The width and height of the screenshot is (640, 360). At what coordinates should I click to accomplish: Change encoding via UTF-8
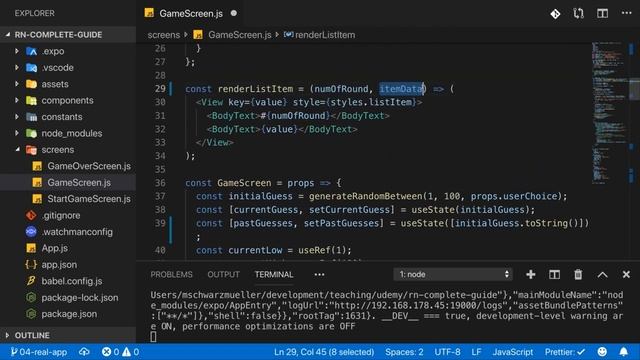pos(447,352)
